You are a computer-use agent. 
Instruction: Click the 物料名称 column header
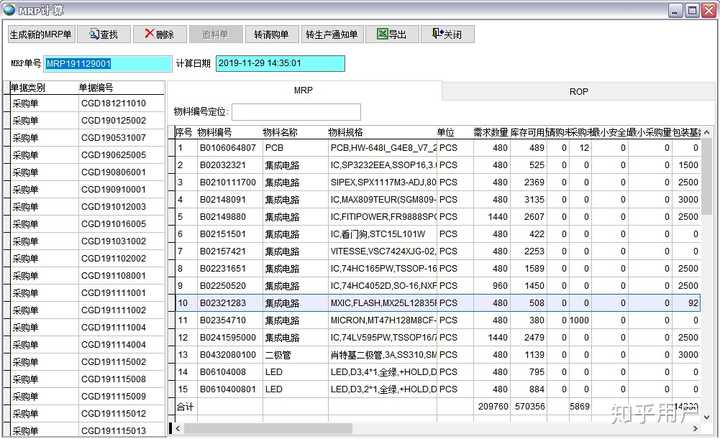[x=280, y=133]
